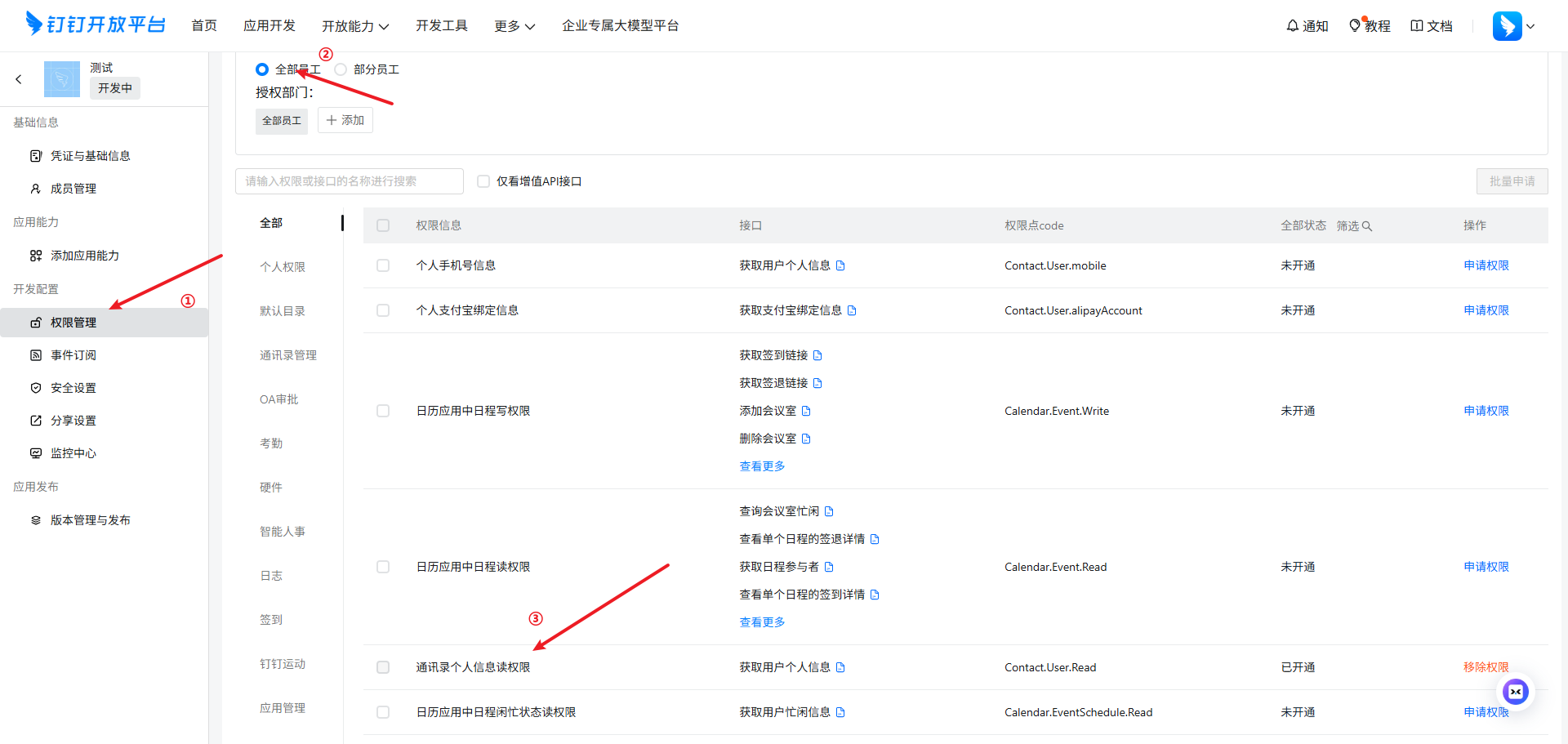Switch to the 通讯录管理 category tab
The width and height of the screenshot is (1568, 744).
click(288, 355)
